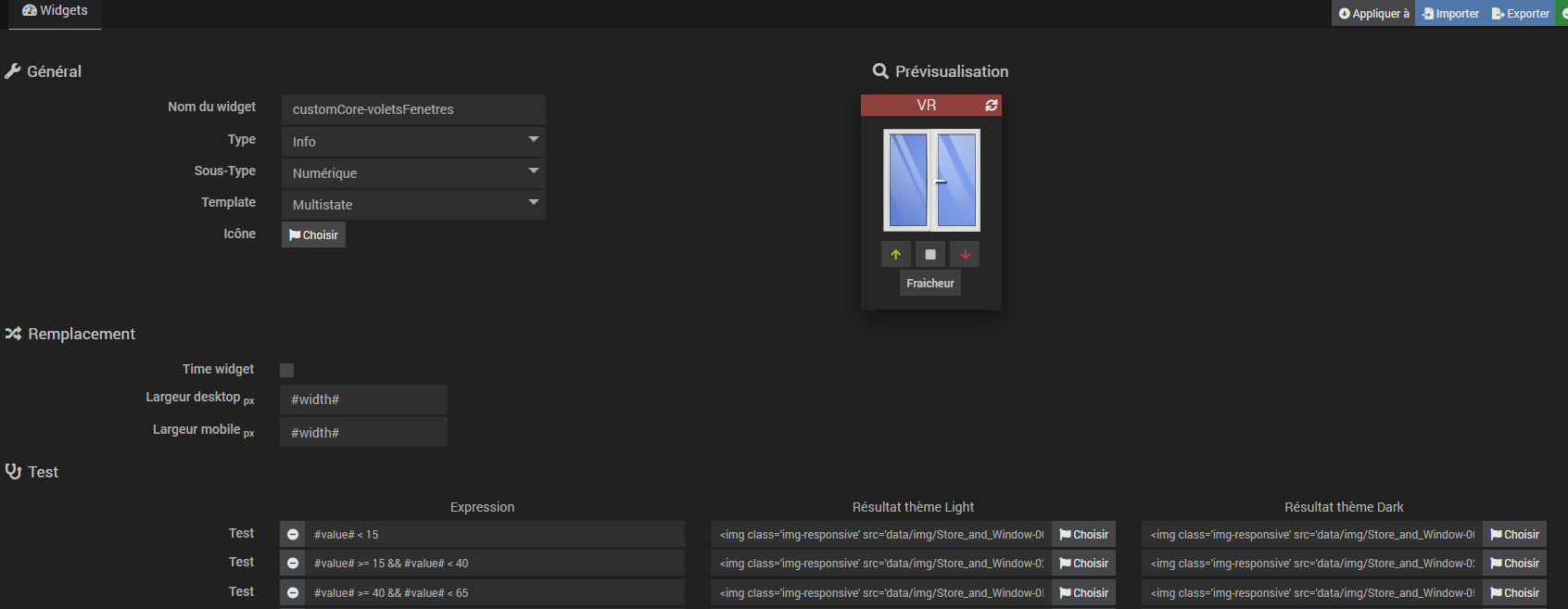The image size is (1568, 609).
Task: Click the Général section heading
Action: click(x=44, y=71)
